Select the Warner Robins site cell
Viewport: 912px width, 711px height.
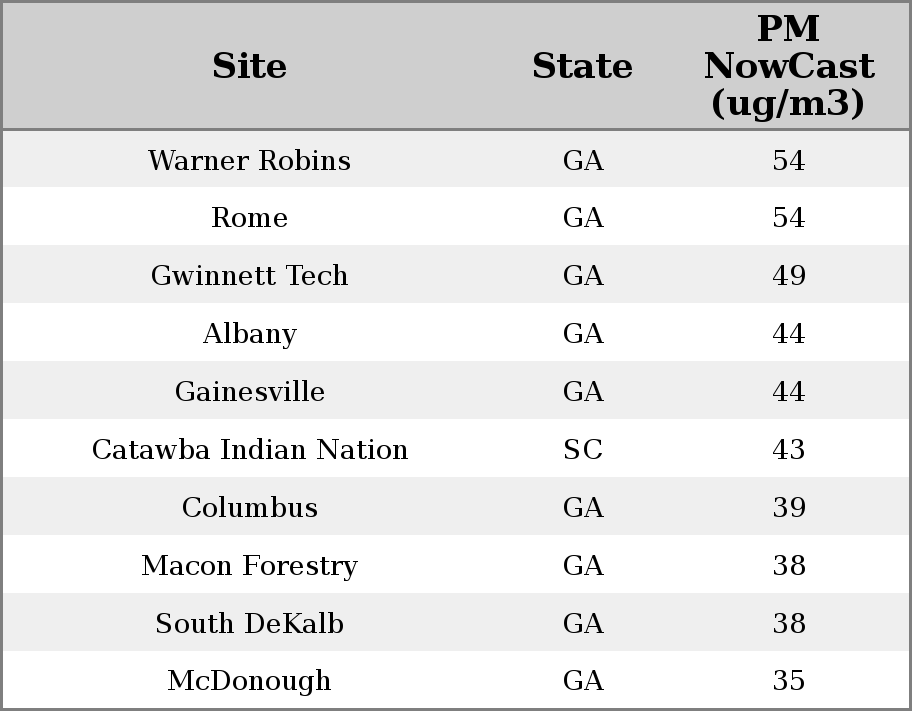pos(249,161)
